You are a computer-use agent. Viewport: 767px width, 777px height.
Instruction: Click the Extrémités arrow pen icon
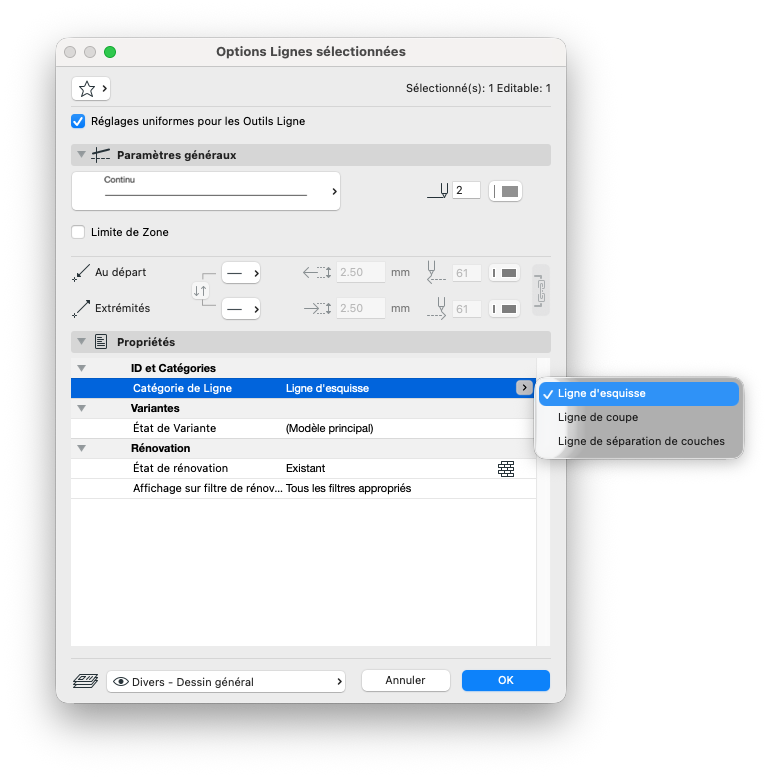(x=436, y=309)
